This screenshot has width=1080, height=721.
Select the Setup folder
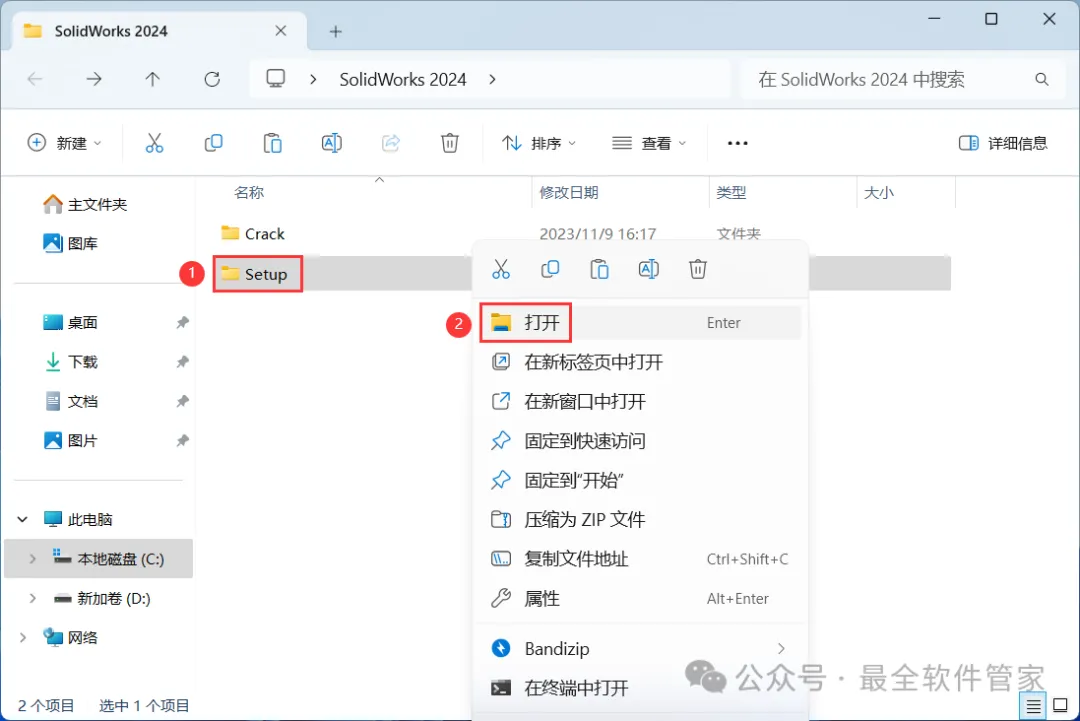click(258, 274)
